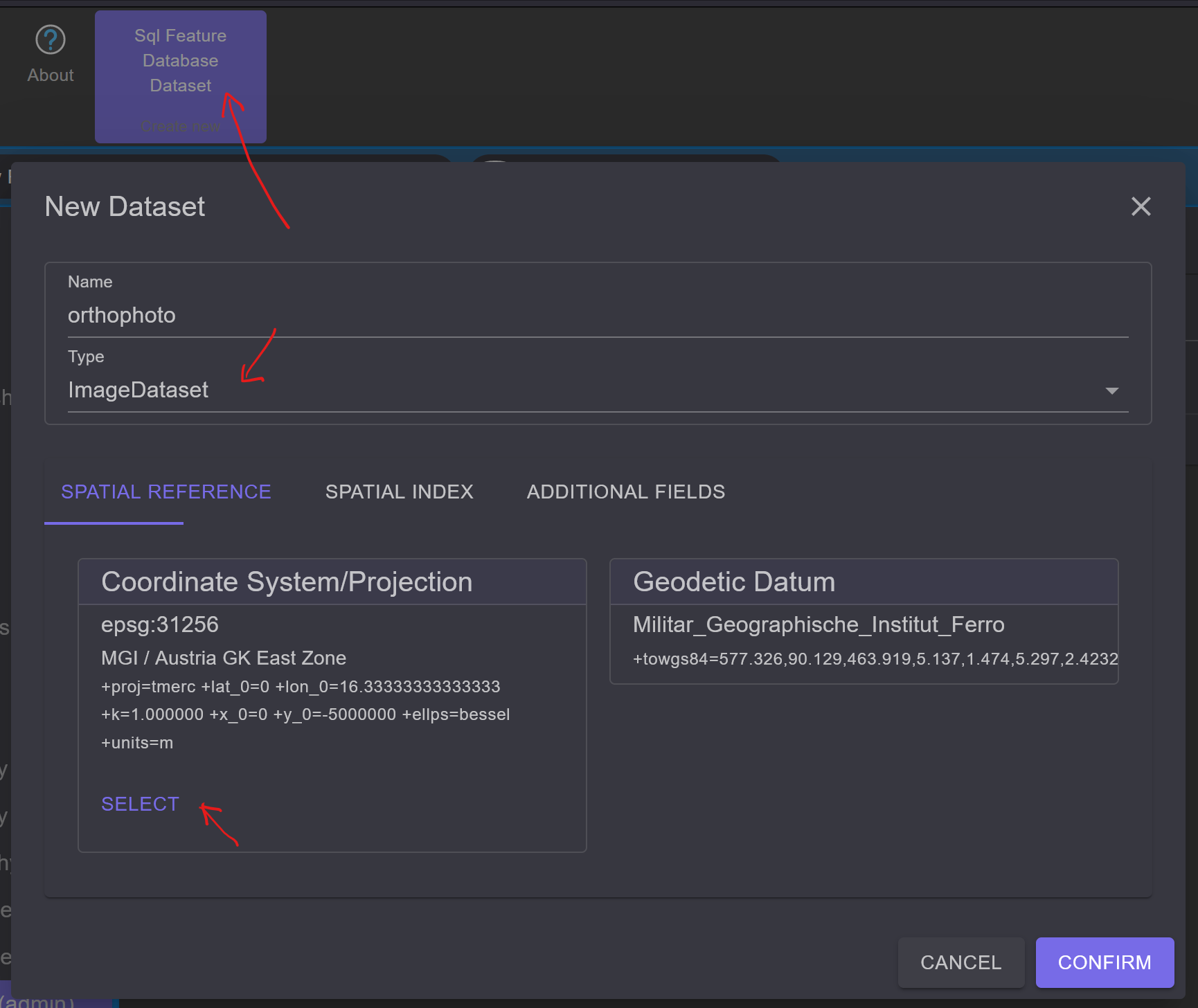Image resolution: width=1198 pixels, height=1008 pixels.
Task: Click the Geodetic Datum card header
Action: pos(864,582)
